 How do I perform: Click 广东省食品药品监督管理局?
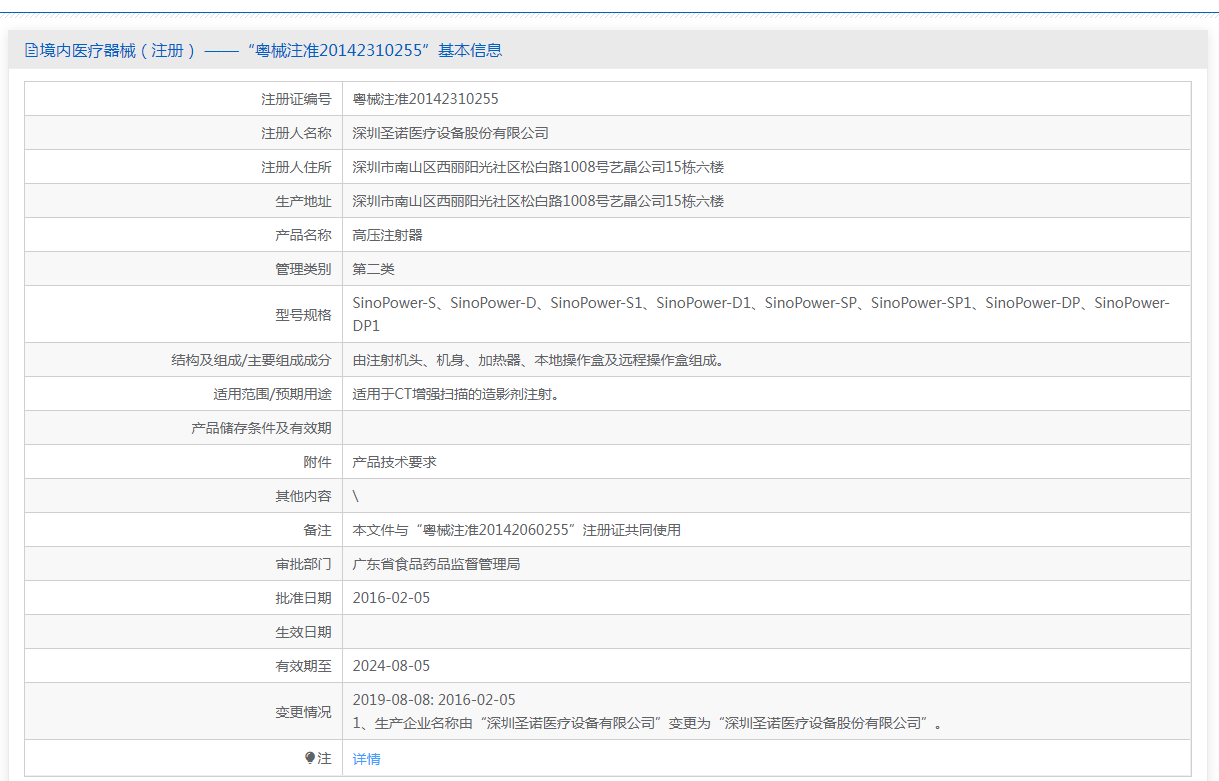pos(437,564)
